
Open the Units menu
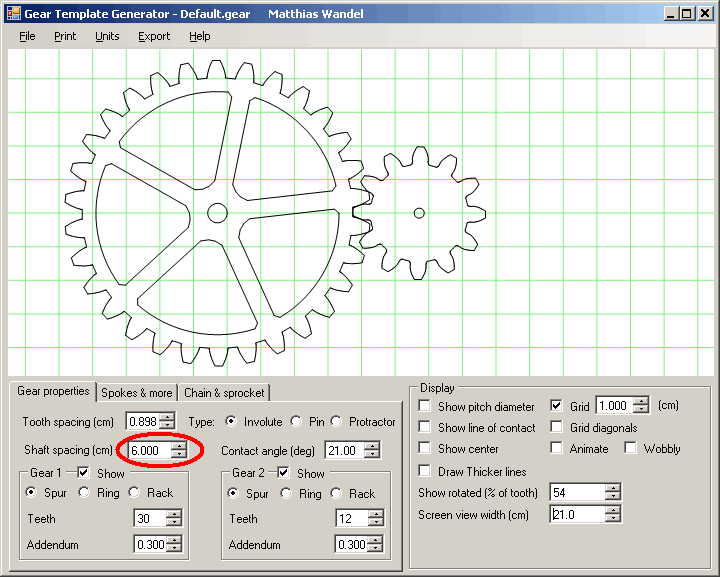click(107, 36)
